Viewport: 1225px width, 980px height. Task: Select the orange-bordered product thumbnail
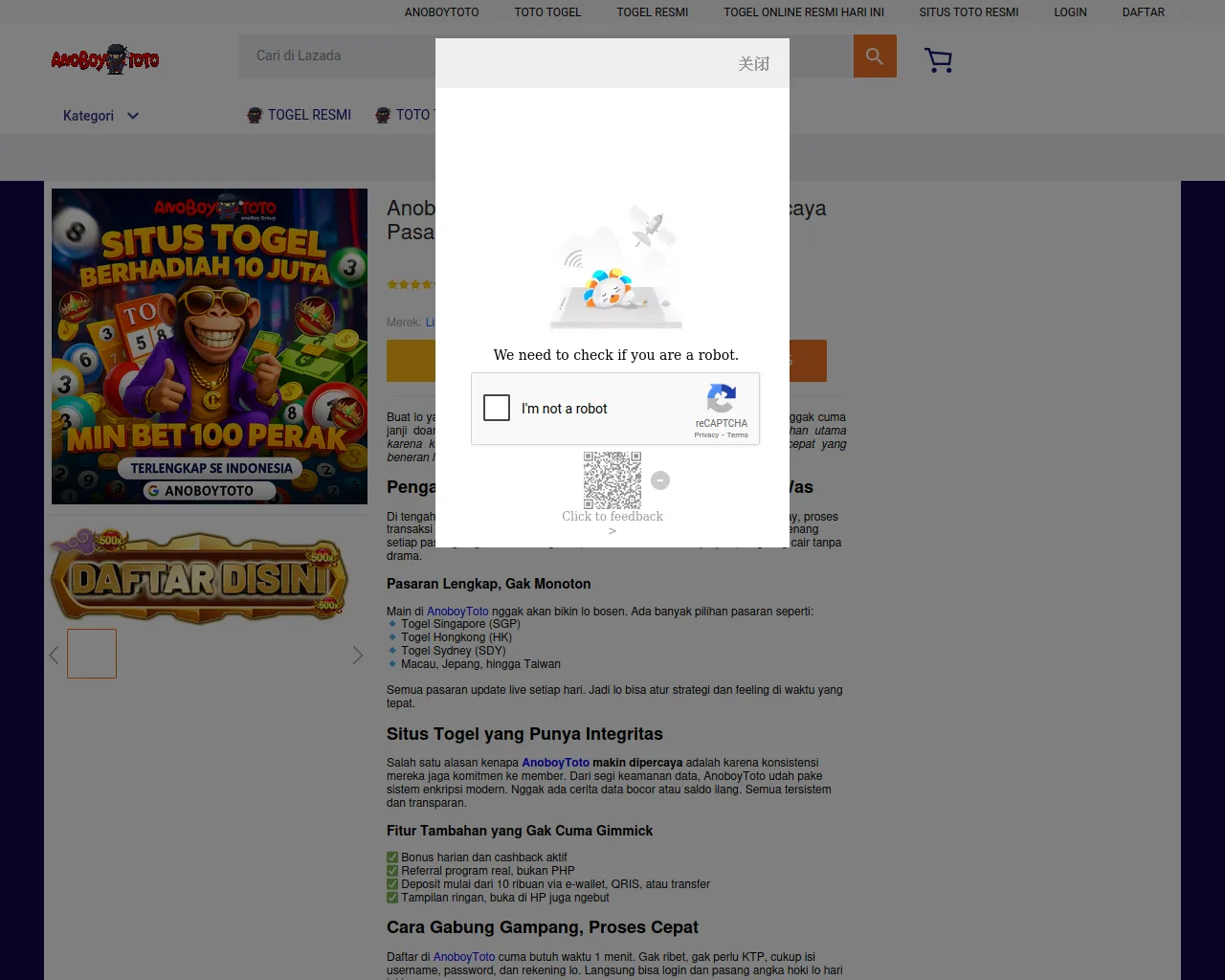coord(92,654)
